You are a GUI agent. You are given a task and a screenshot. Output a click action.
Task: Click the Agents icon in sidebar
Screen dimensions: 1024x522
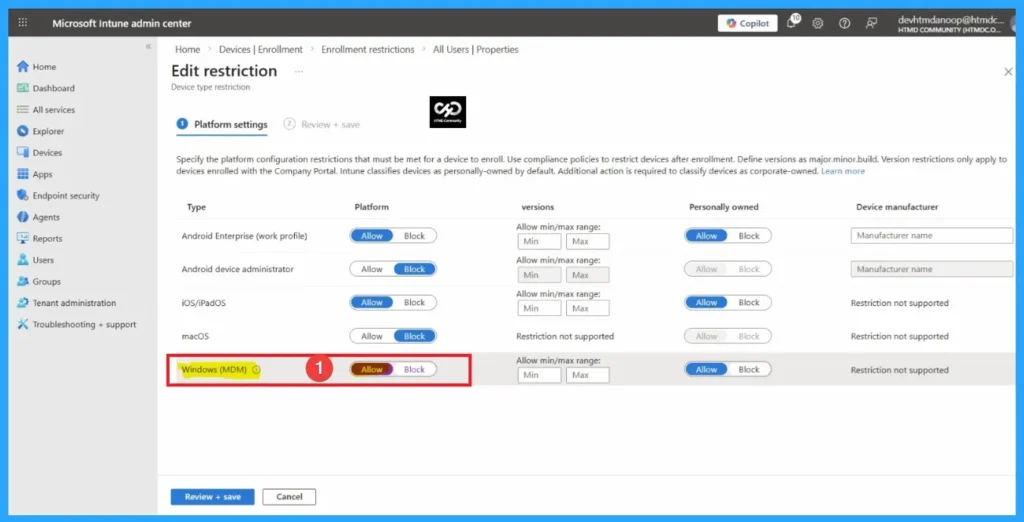coord(23,217)
